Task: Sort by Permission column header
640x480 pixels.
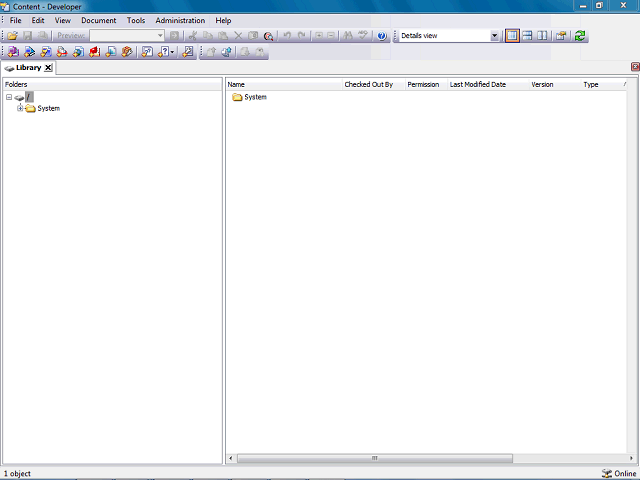Action: 426,84
